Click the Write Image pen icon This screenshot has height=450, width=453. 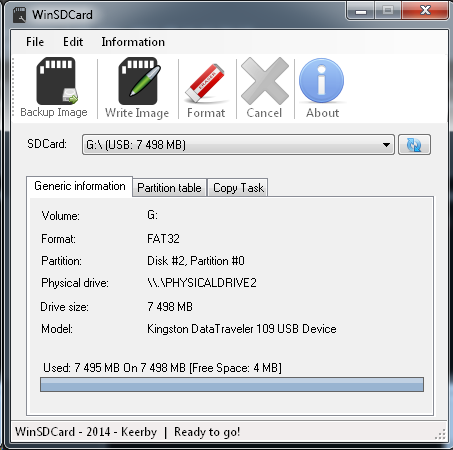pos(139,81)
